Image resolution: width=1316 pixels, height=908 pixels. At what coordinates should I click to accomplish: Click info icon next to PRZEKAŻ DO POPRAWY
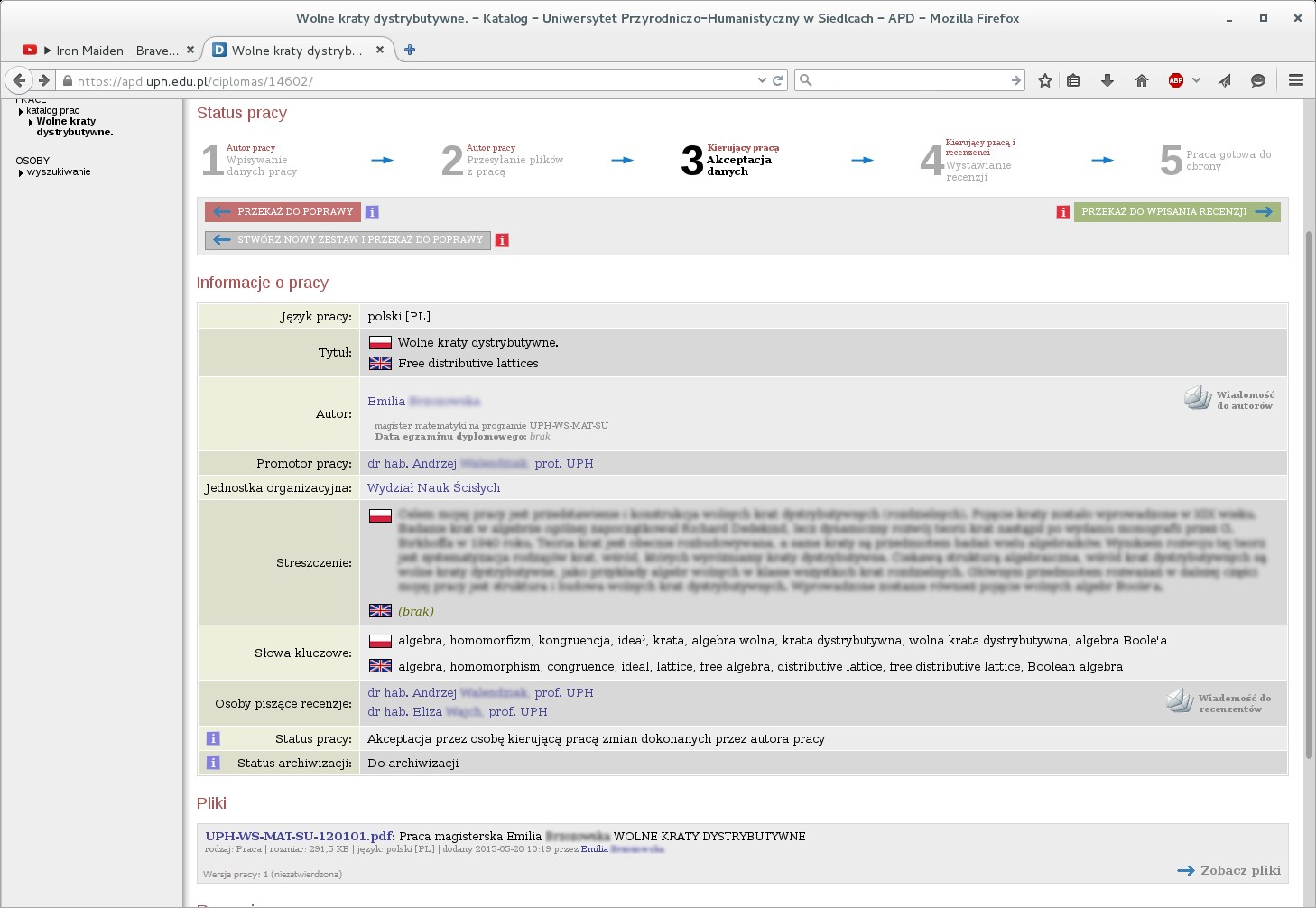(x=372, y=212)
